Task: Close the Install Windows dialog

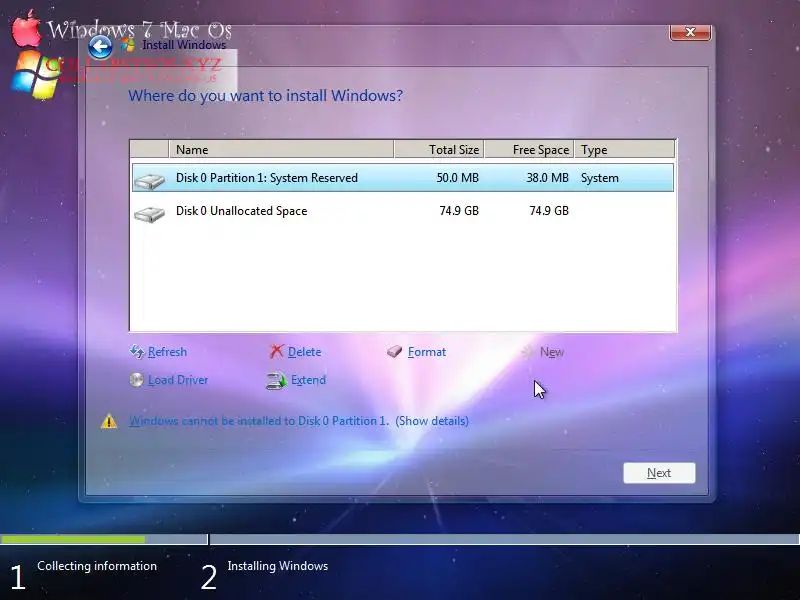Action: tap(690, 32)
